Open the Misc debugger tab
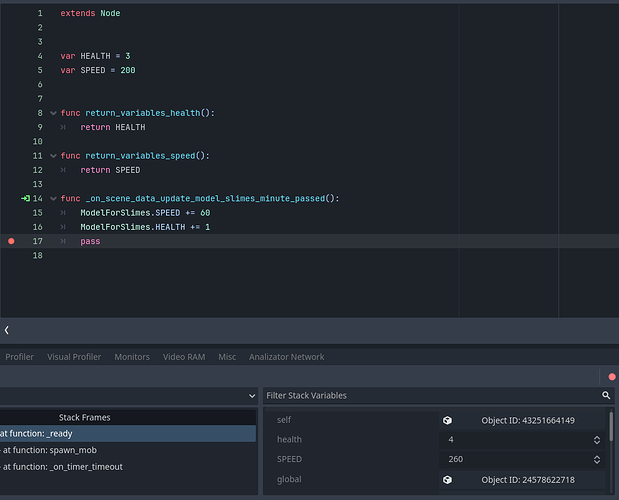Viewport: 619px width, 500px height. 227,357
